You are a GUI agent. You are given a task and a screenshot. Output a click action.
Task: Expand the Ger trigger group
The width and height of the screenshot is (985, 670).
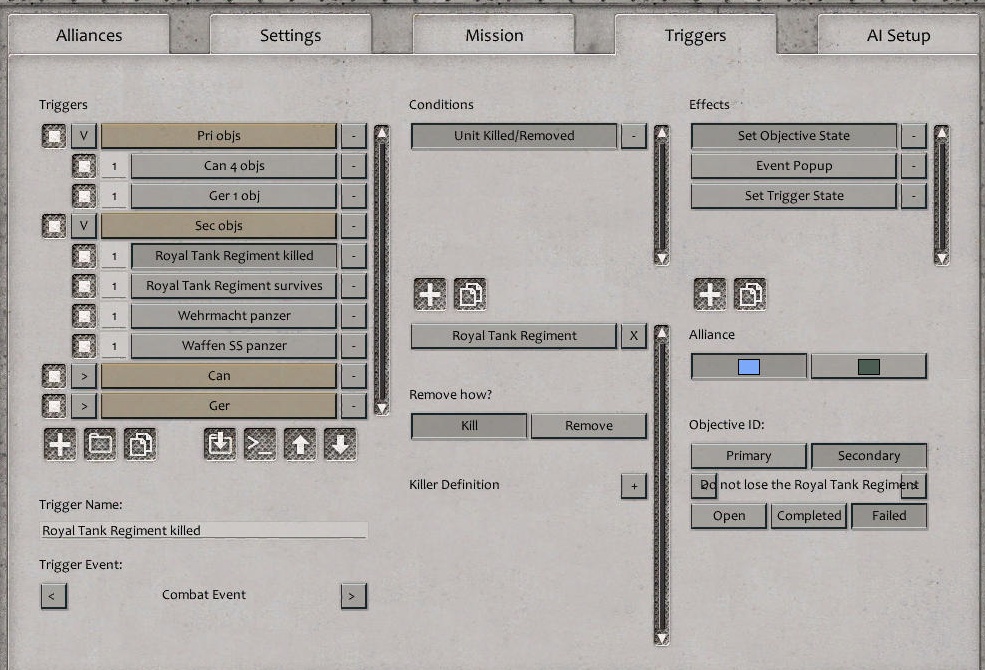83,405
